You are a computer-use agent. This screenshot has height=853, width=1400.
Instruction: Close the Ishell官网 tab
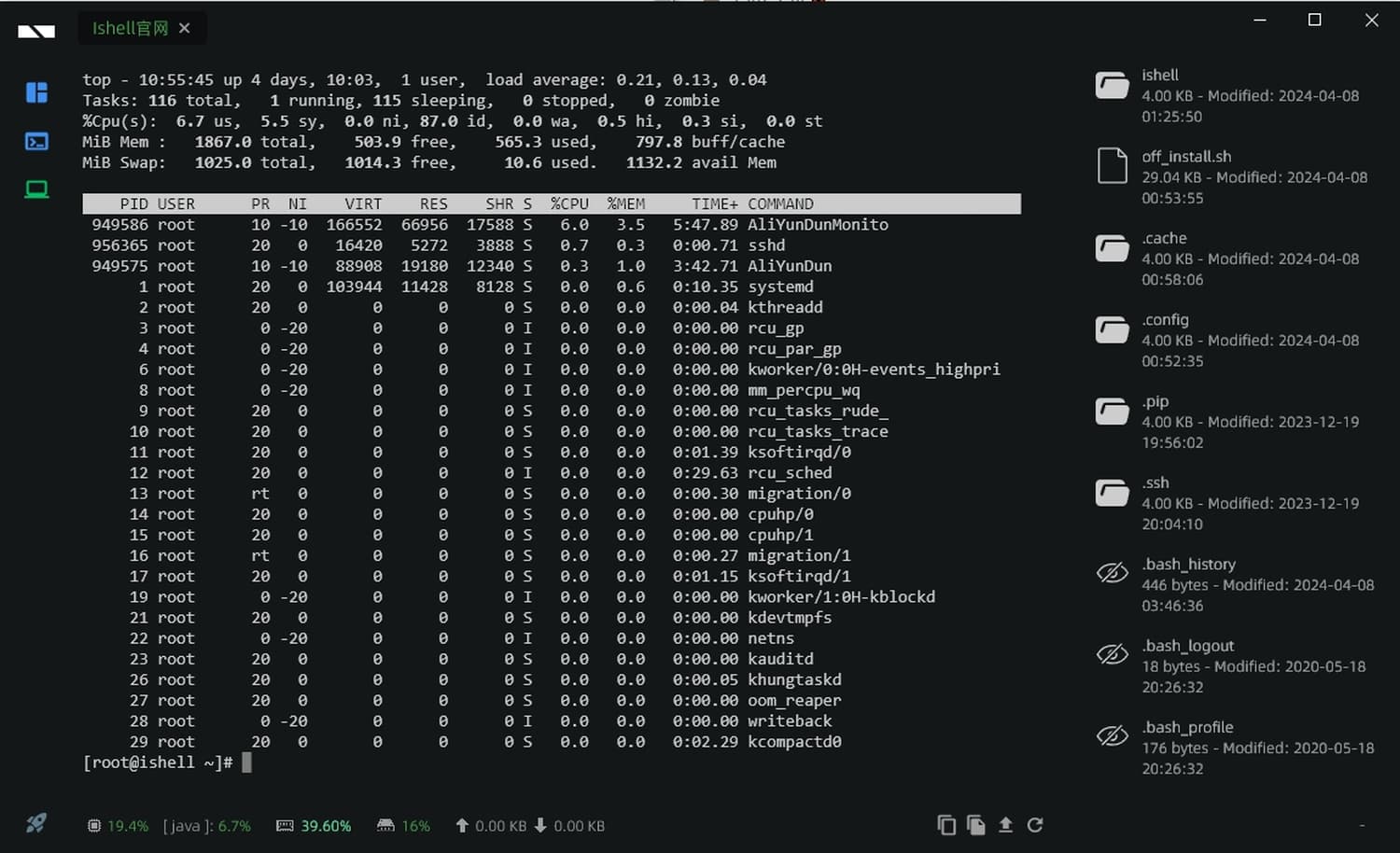tap(185, 29)
